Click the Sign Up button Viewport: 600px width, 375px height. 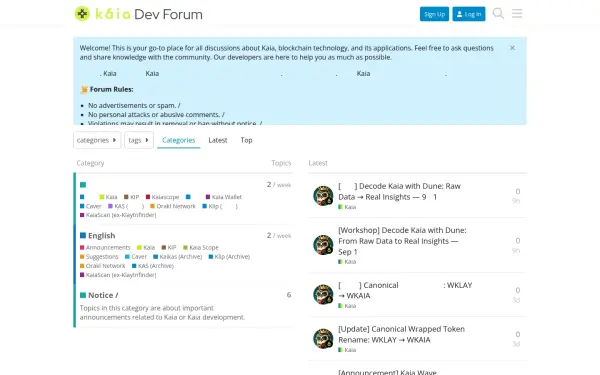tap(434, 14)
